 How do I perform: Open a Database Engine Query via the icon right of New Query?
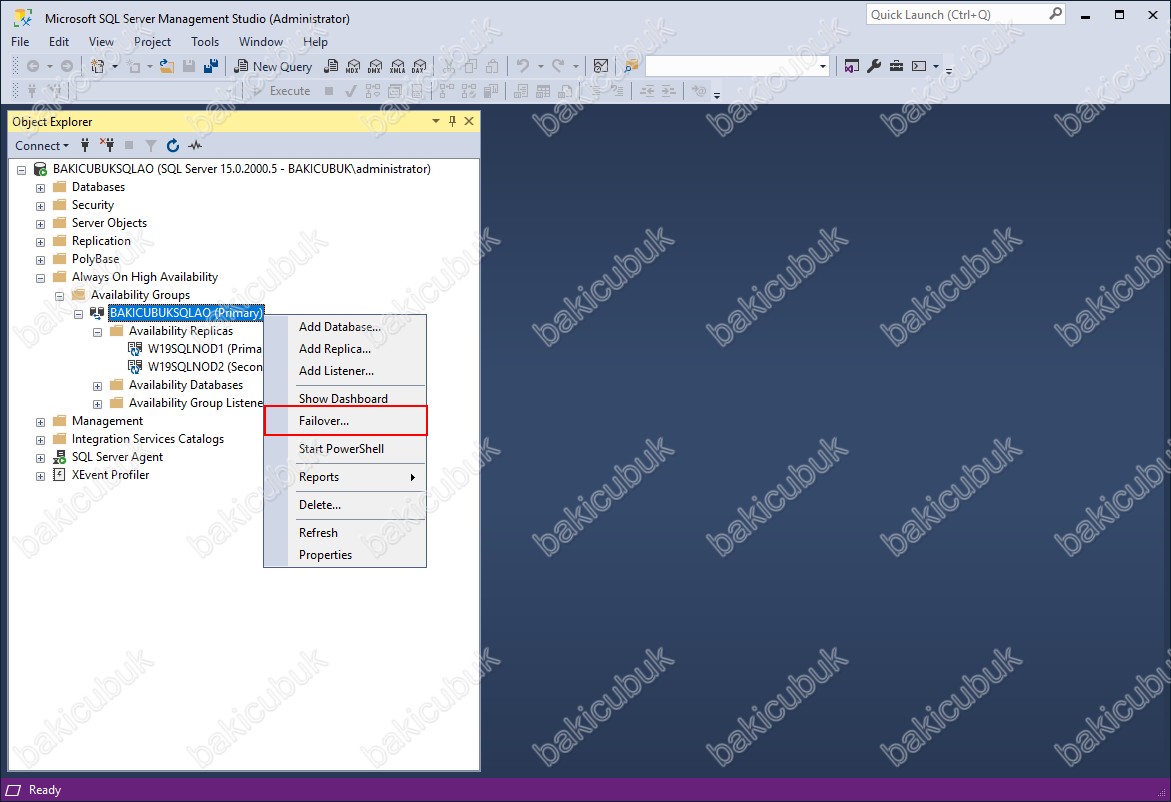coord(331,66)
